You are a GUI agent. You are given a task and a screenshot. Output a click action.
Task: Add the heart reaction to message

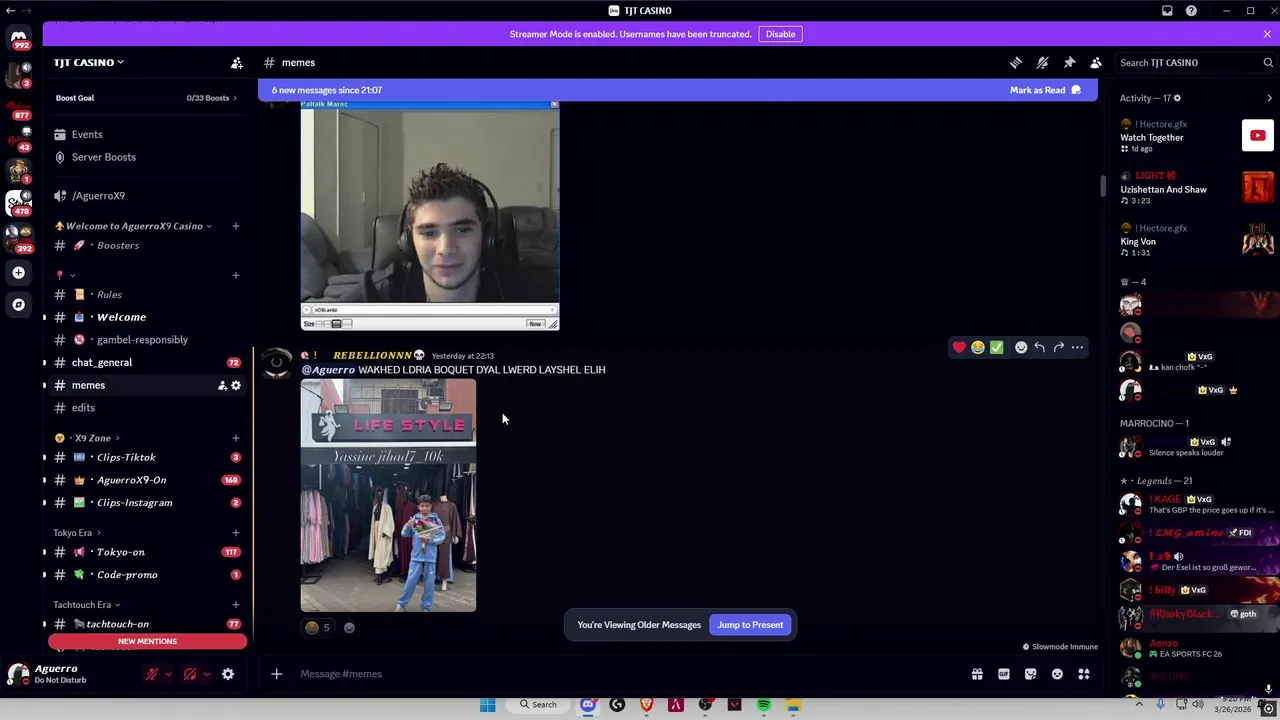[x=959, y=347]
